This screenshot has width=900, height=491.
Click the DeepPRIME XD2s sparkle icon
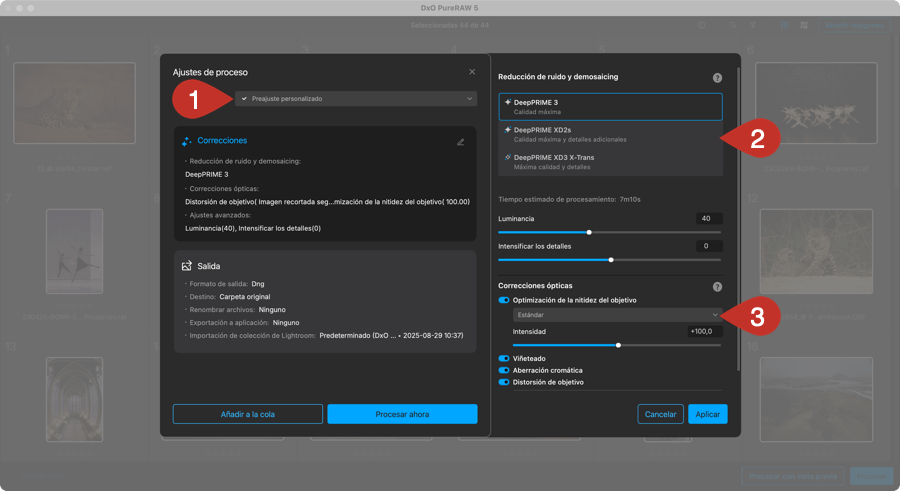pos(507,130)
